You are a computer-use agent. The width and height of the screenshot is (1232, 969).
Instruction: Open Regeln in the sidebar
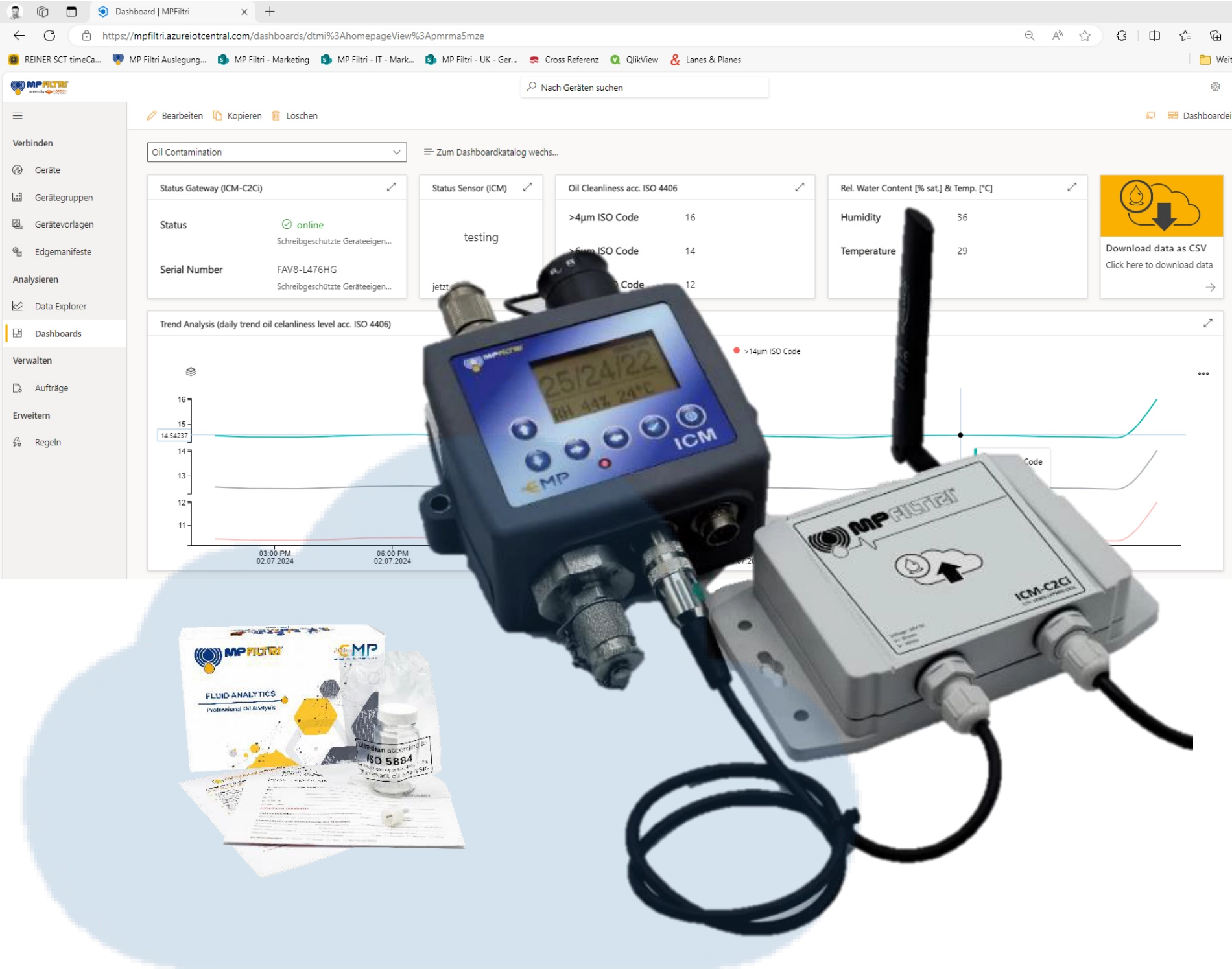click(47, 443)
